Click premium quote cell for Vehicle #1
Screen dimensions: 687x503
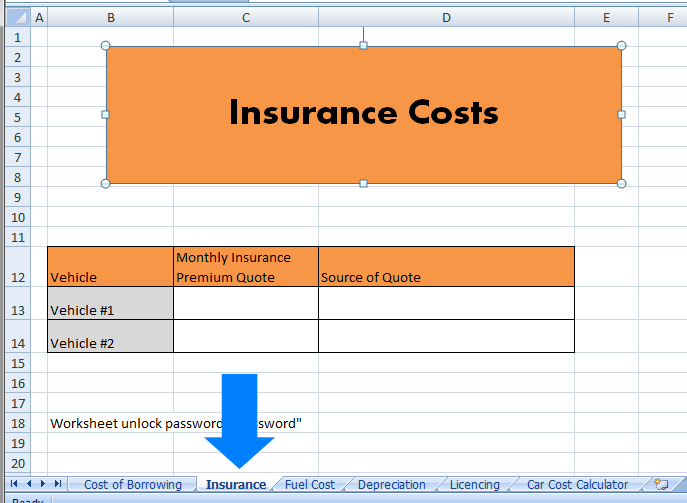click(x=246, y=303)
